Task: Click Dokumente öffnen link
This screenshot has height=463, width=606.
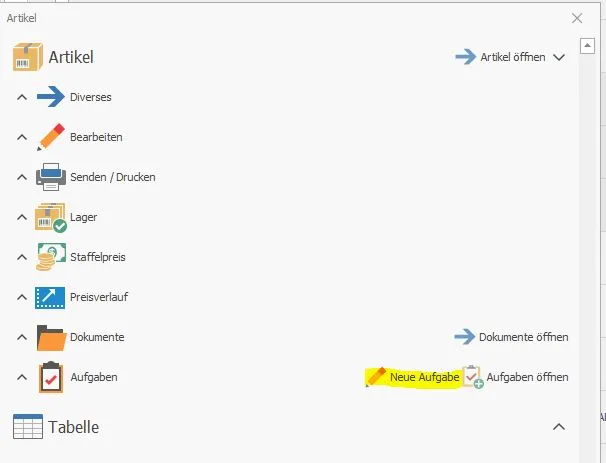Action: coord(511,337)
